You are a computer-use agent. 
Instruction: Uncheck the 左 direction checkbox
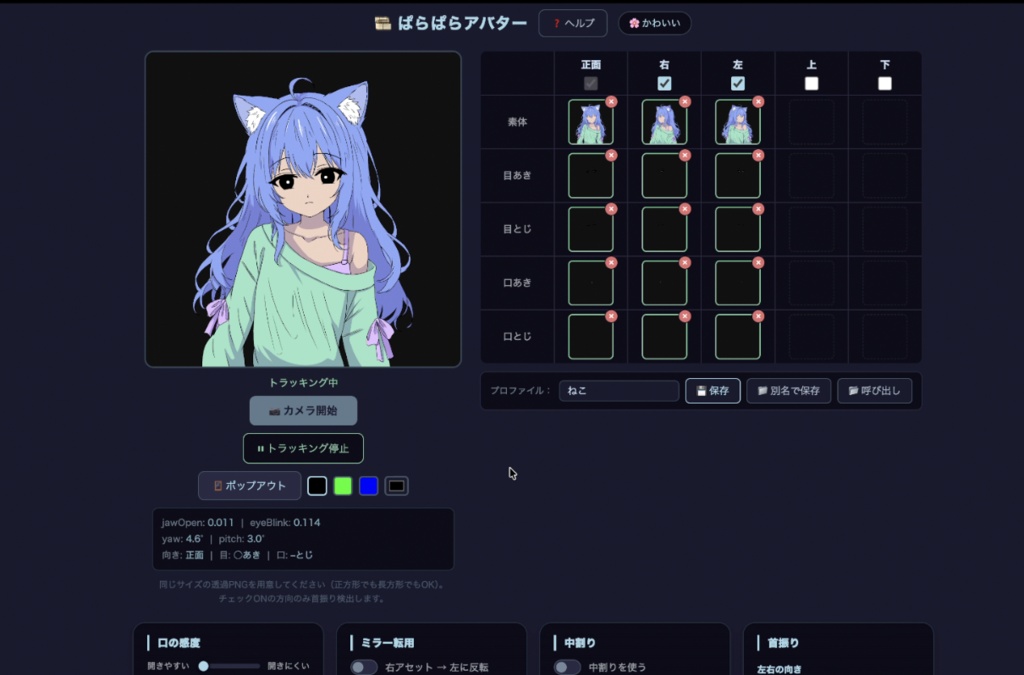coord(738,84)
